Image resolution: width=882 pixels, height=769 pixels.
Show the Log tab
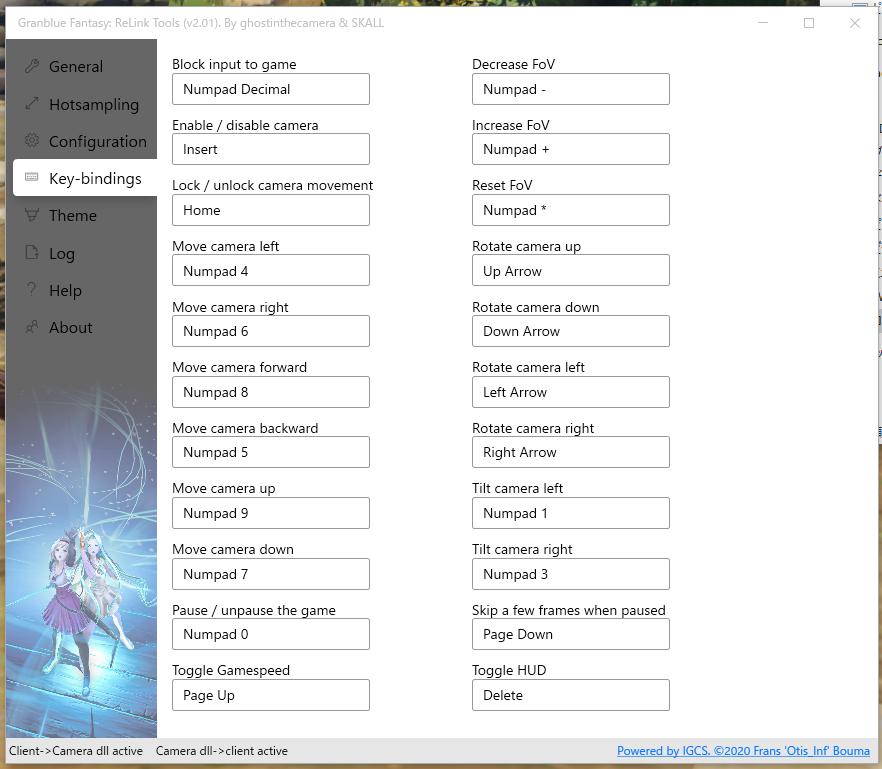(84, 253)
